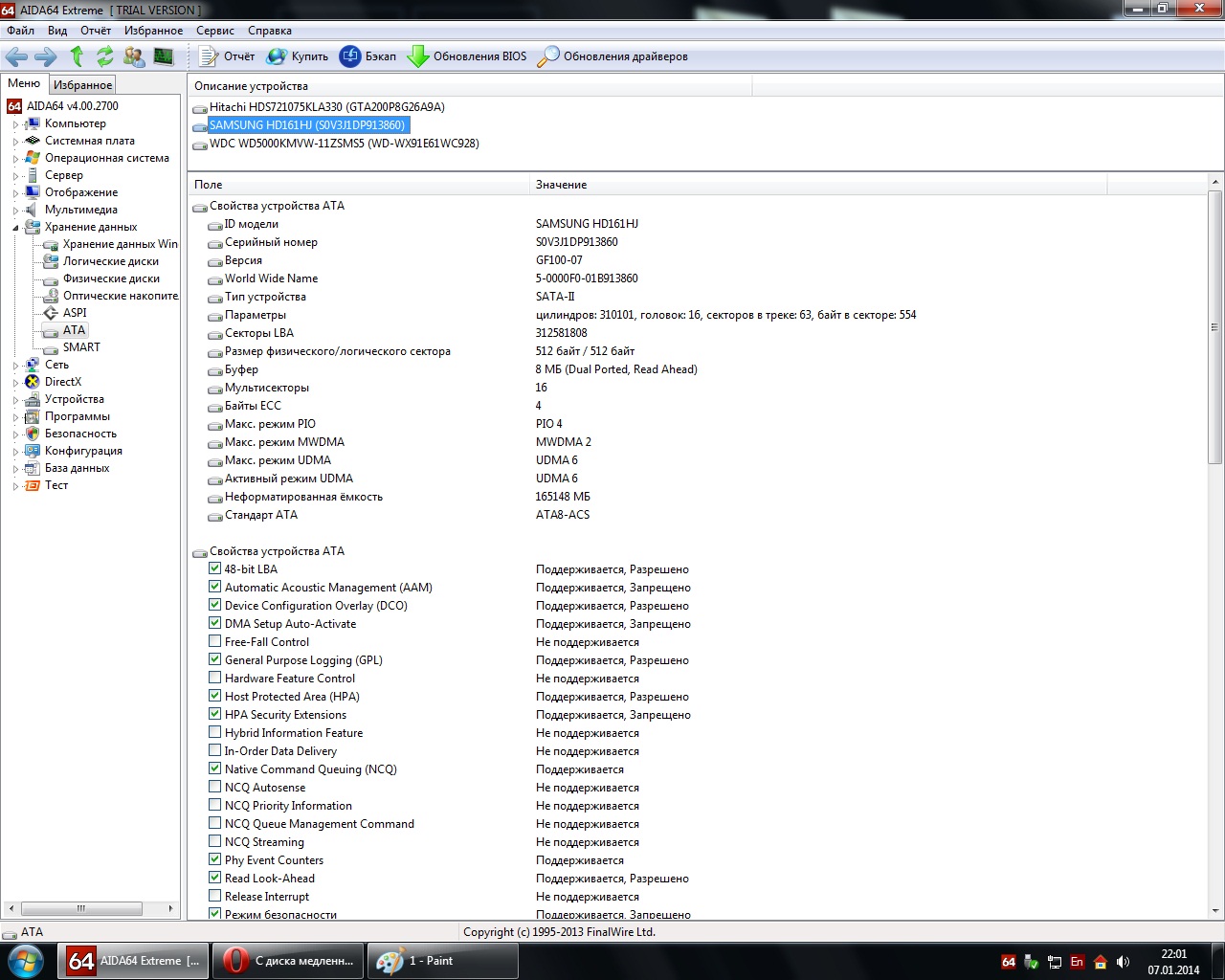Toggle Read Look-Ahead checkbox

(x=214, y=878)
